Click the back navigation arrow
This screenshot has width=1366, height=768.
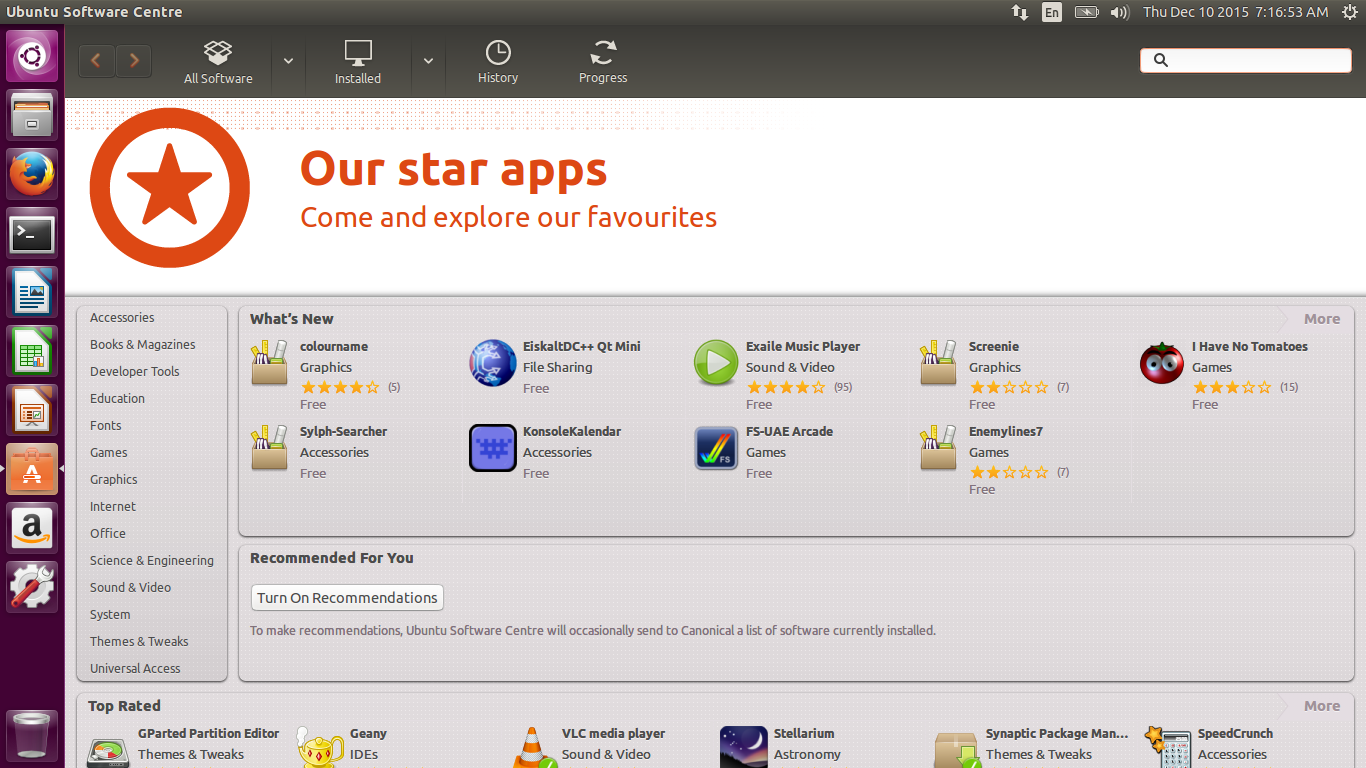tap(96, 61)
